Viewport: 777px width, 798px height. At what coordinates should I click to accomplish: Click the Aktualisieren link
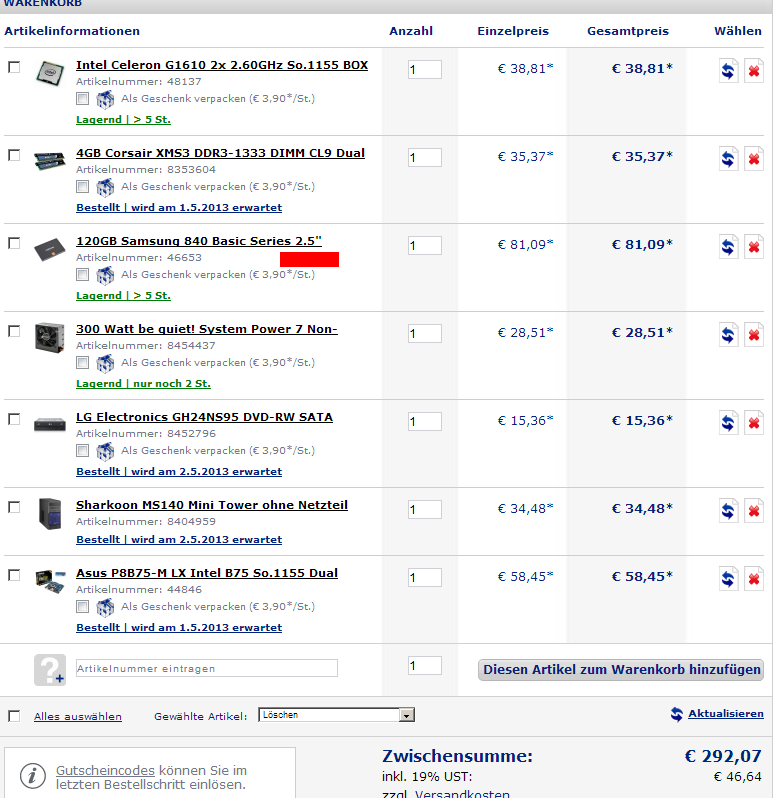pyautogui.click(x=726, y=714)
